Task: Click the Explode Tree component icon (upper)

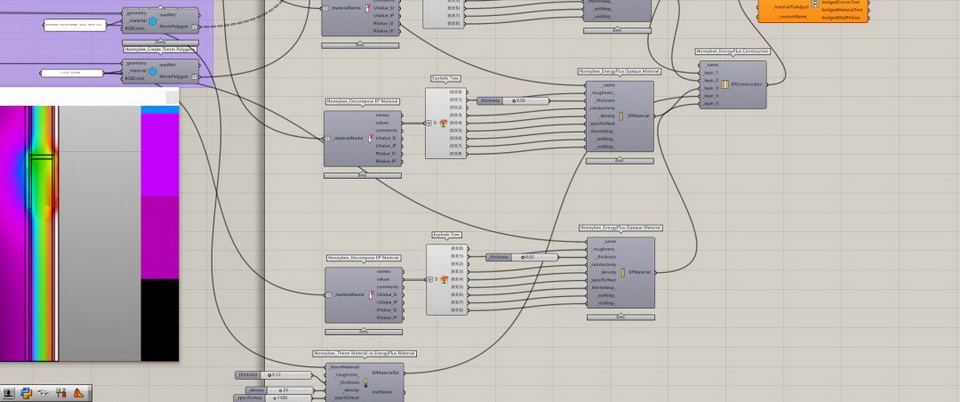Action: tap(443, 124)
